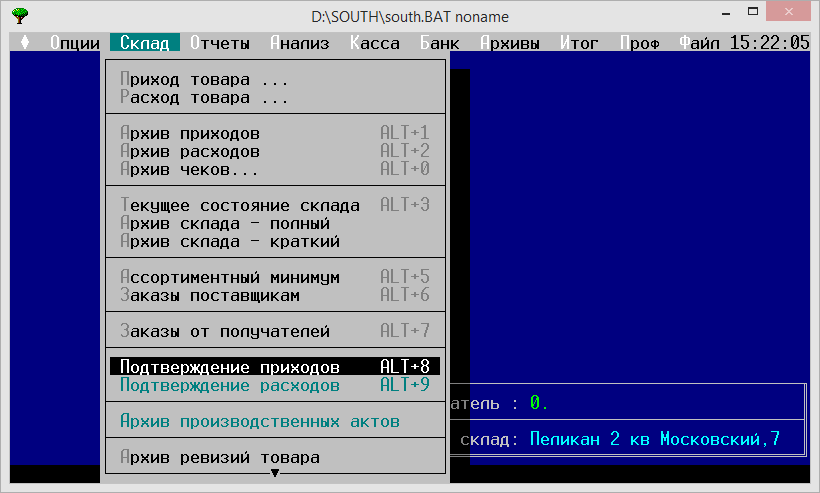Open Архив производственных актов
Image resolution: width=820 pixels, height=493 pixels.
pos(259,421)
